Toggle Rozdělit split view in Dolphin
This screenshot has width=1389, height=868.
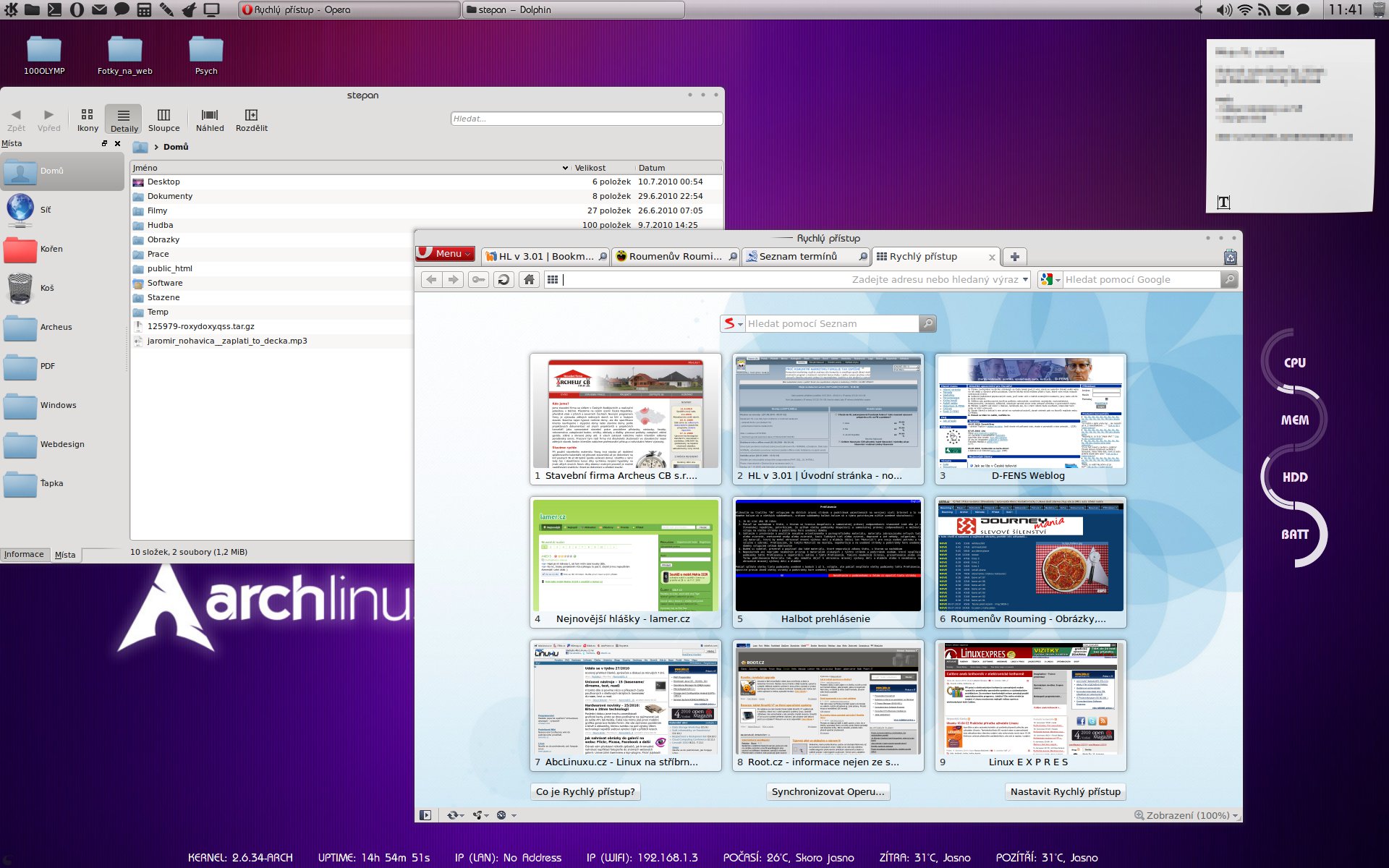click(x=252, y=120)
